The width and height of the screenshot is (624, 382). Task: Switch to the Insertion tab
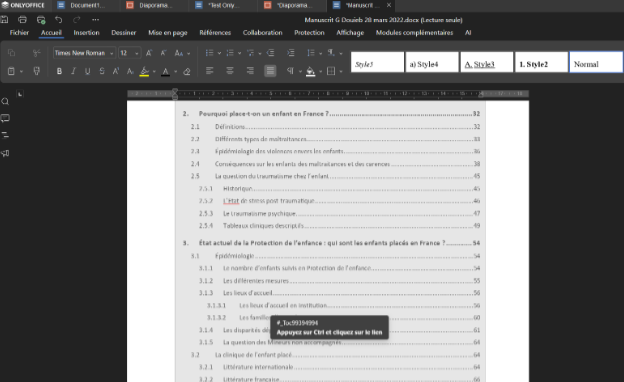[x=86, y=33]
